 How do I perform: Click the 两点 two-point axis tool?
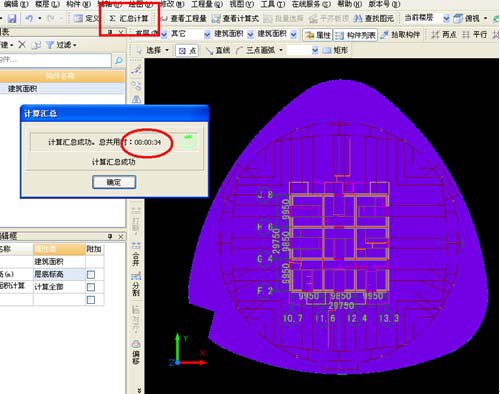[443, 34]
